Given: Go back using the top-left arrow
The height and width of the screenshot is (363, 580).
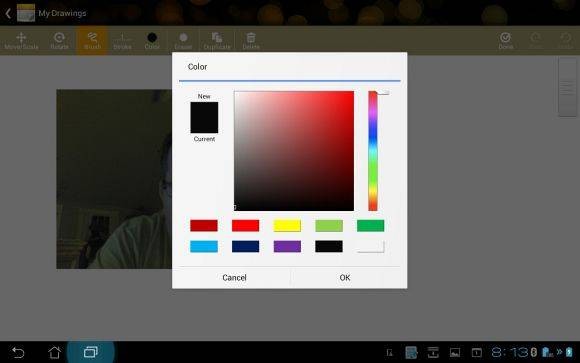Looking at the screenshot, I should 8,13.
